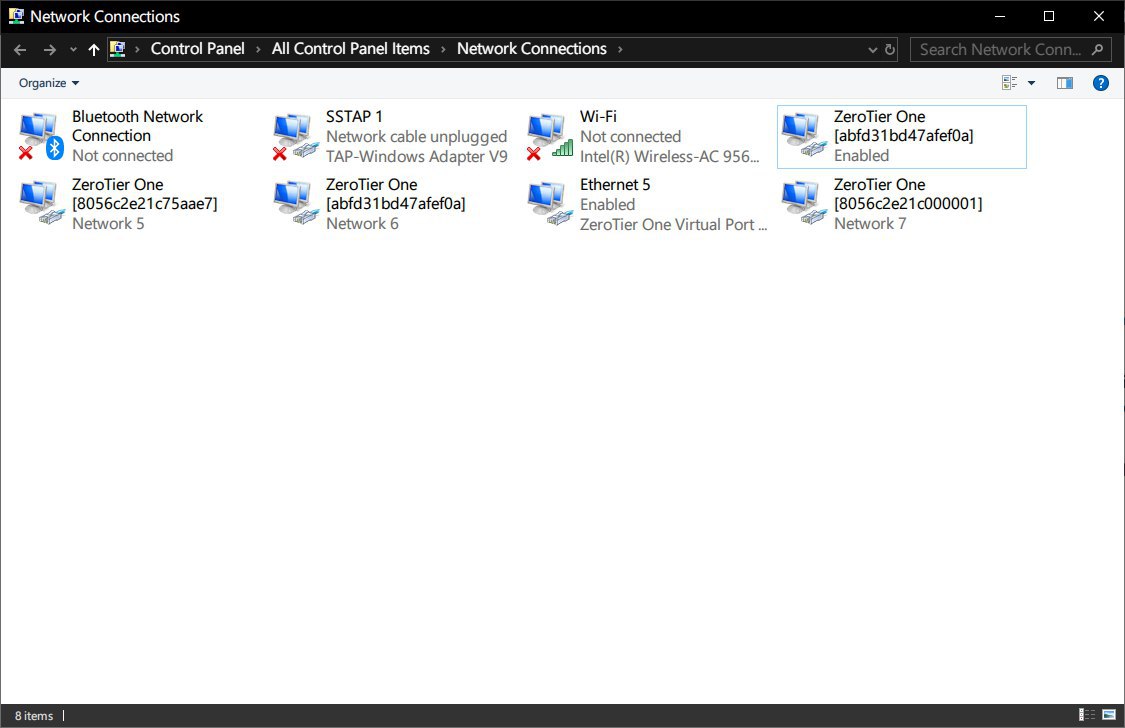Click the 'Network cable unplugged' status text
This screenshot has width=1125, height=728.
(x=416, y=136)
